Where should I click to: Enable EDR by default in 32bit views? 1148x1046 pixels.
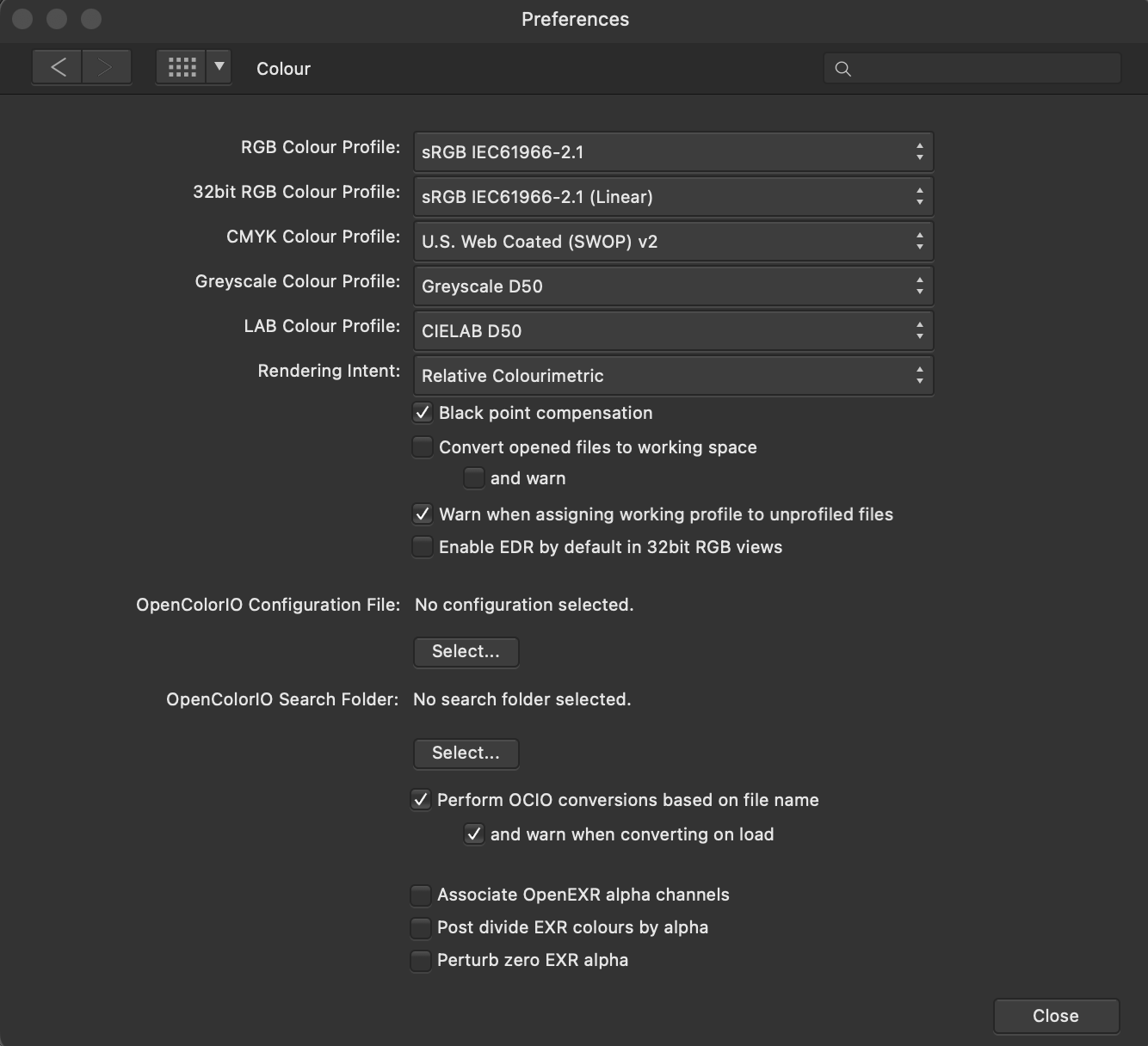pyautogui.click(x=422, y=546)
